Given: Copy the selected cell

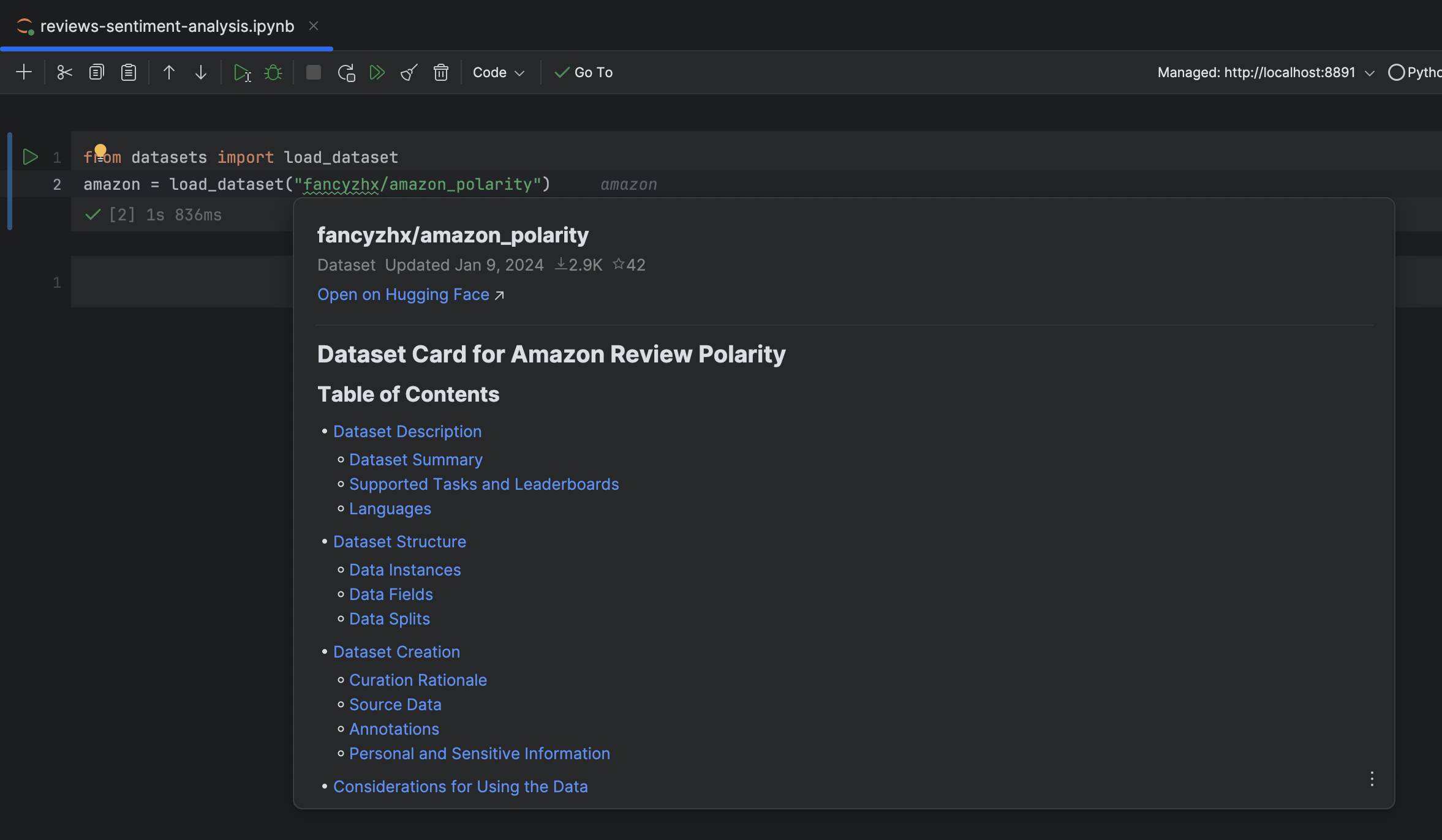Looking at the screenshot, I should (x=96, y=72).
